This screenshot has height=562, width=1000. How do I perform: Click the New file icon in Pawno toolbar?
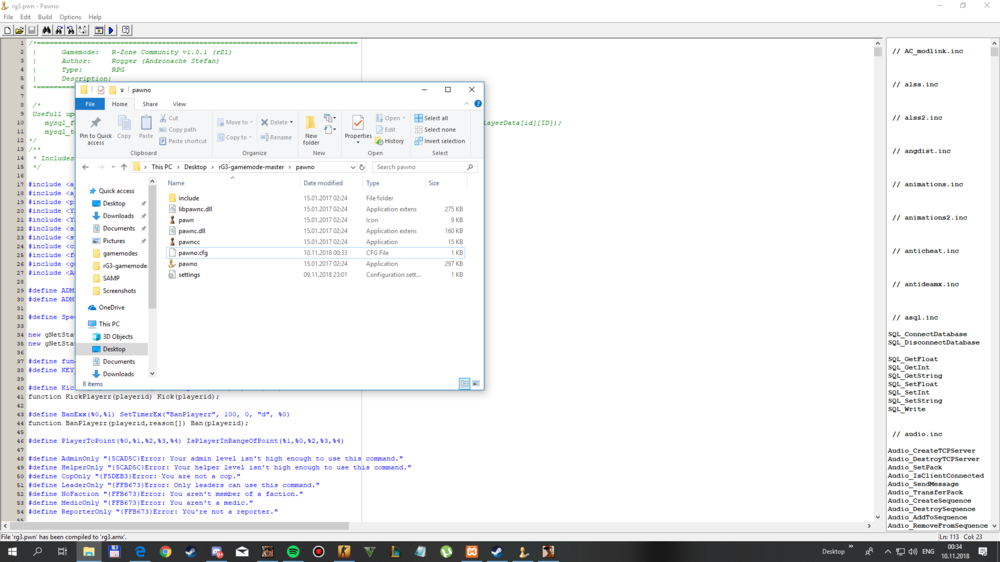[8, 30]
